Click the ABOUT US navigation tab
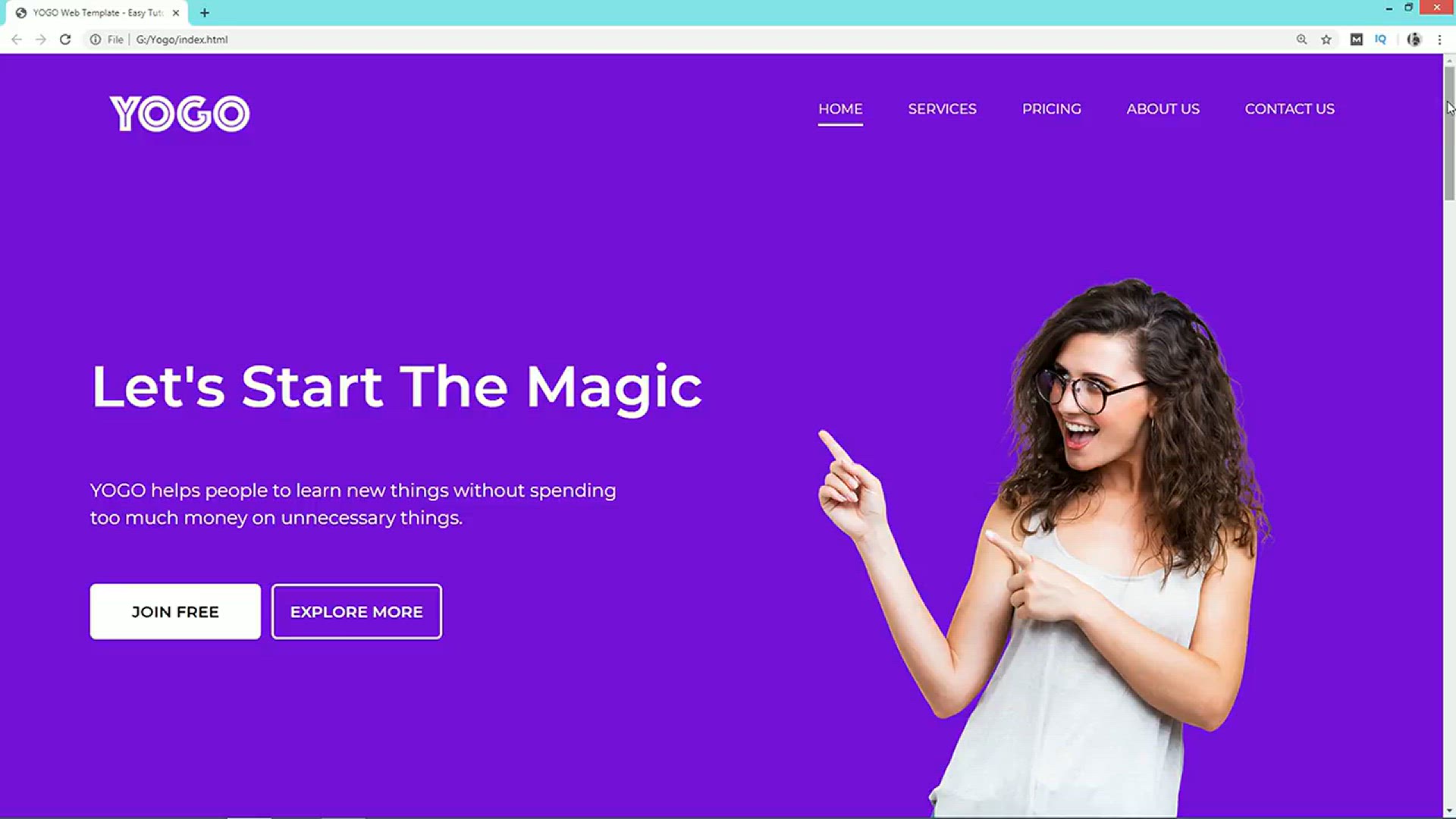 point(1163,109)
